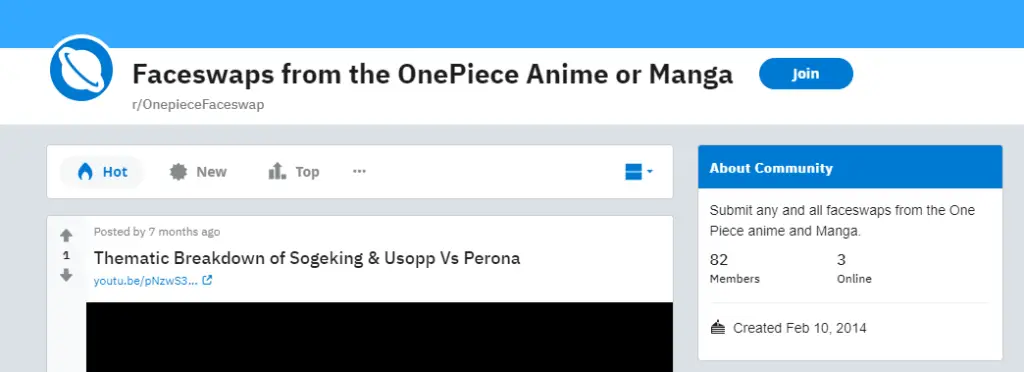The height and width of the screenshot is (372, 1024).
Task: Click the cake icon beside Created date
Action: click(x=718, y=328)
